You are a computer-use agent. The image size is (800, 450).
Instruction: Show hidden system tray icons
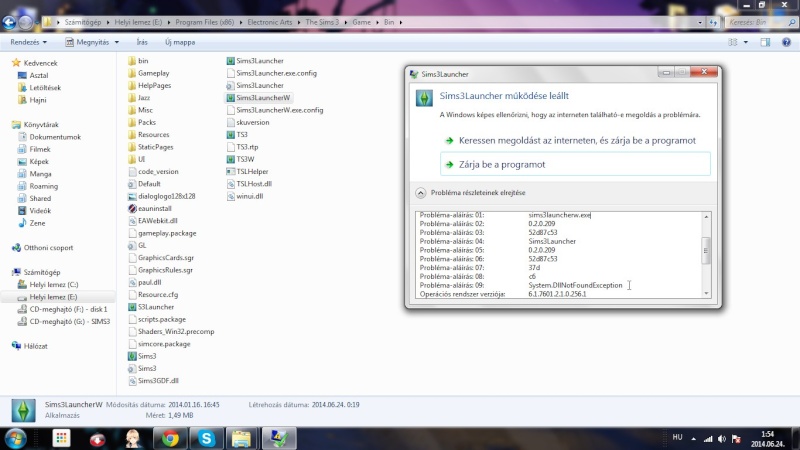click(x=693, y=439)
